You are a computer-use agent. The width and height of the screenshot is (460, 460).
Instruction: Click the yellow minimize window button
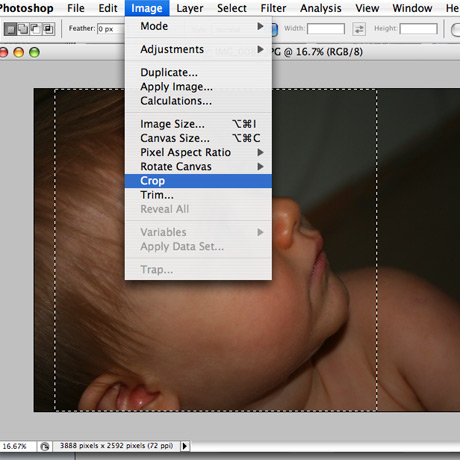point(19,52)
